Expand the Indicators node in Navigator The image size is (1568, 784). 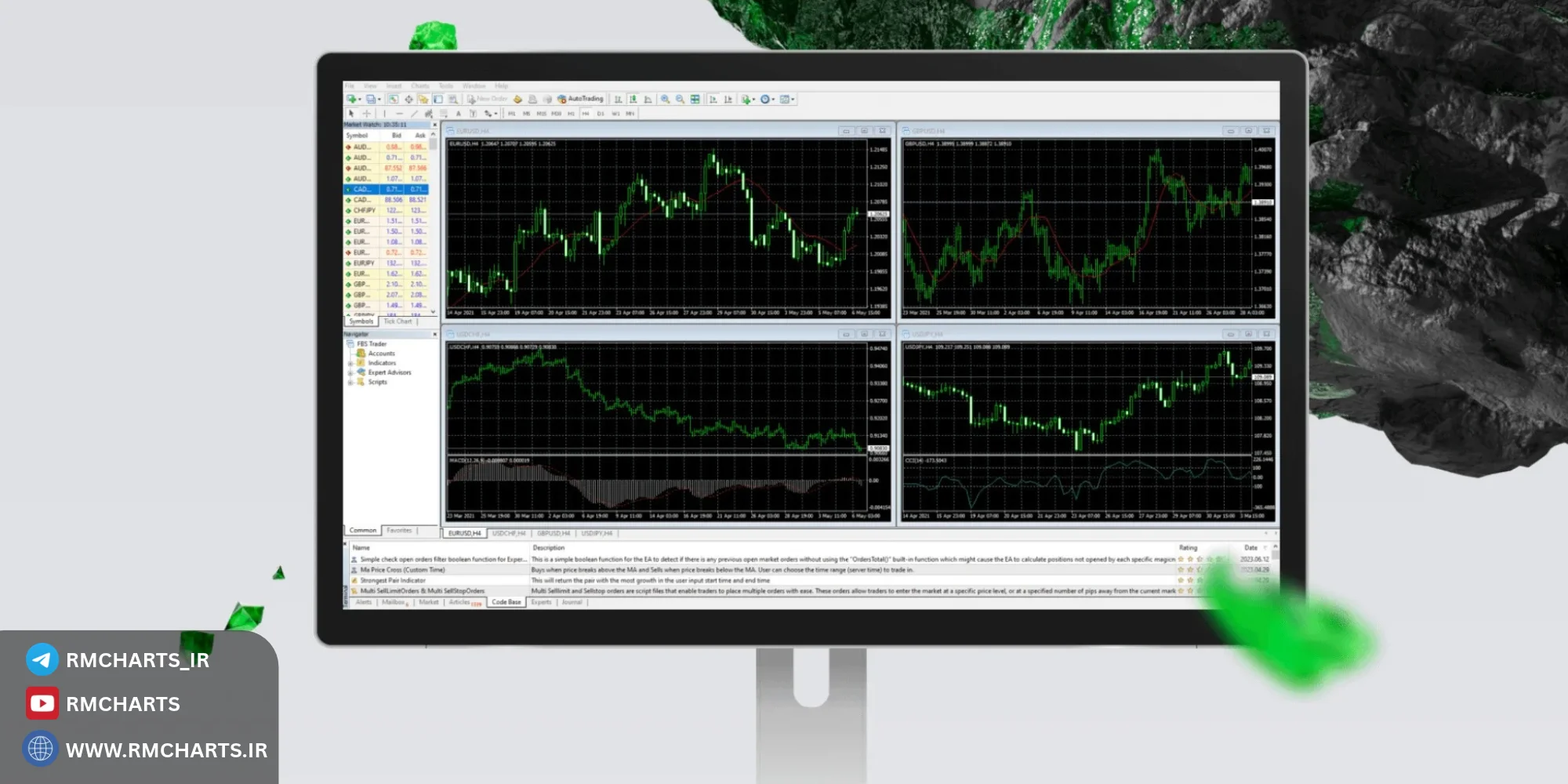pyautogui.click(x=350, y=363)
